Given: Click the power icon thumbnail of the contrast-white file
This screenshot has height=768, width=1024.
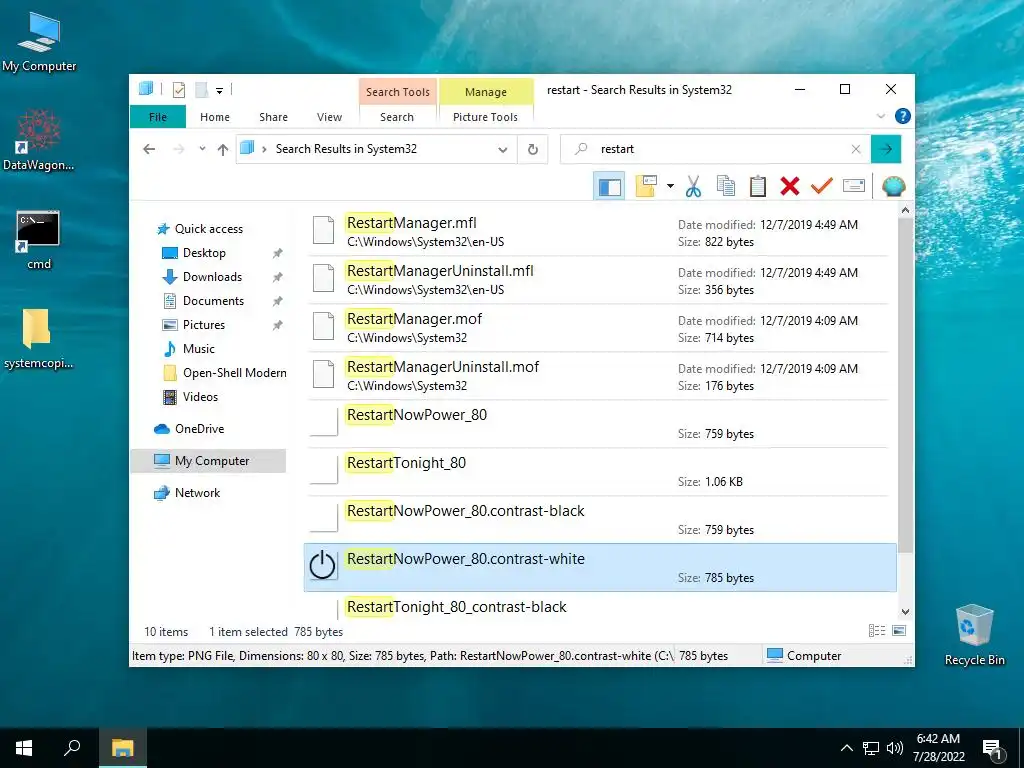Looking at the screenshot, I should tap(322, 566).
